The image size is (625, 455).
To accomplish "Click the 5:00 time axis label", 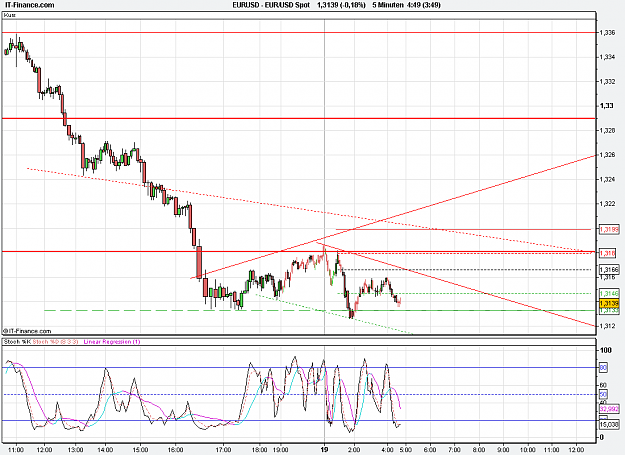I will [406, 450].
